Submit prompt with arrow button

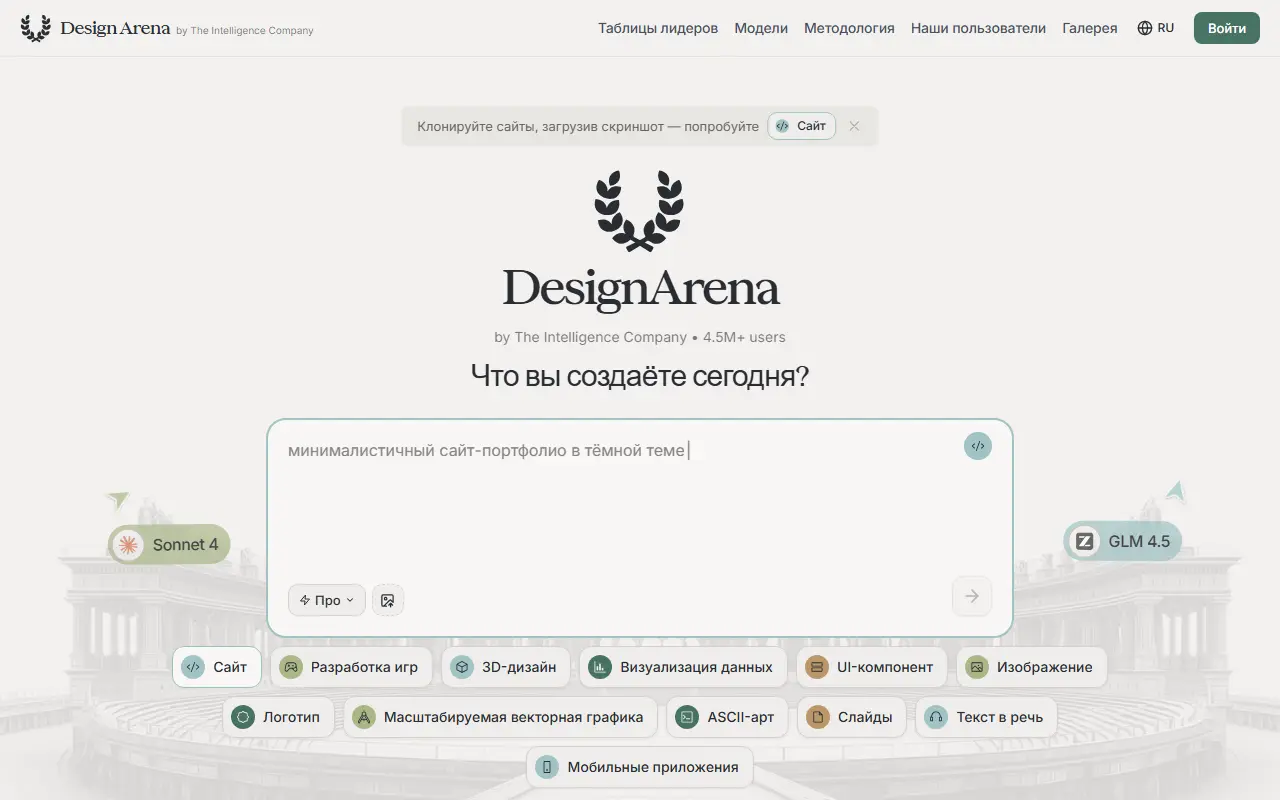(x=972, y=596)
